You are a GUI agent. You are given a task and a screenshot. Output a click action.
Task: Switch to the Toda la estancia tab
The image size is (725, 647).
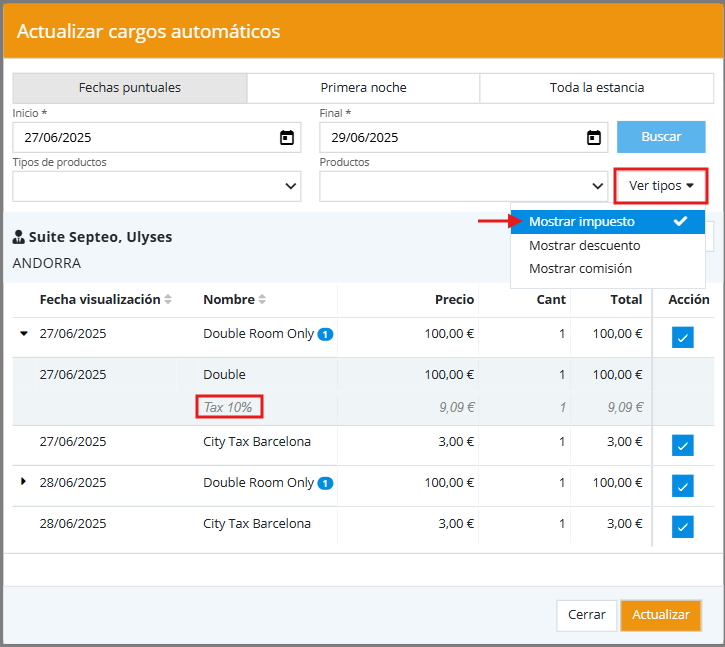tap(597, 88)
